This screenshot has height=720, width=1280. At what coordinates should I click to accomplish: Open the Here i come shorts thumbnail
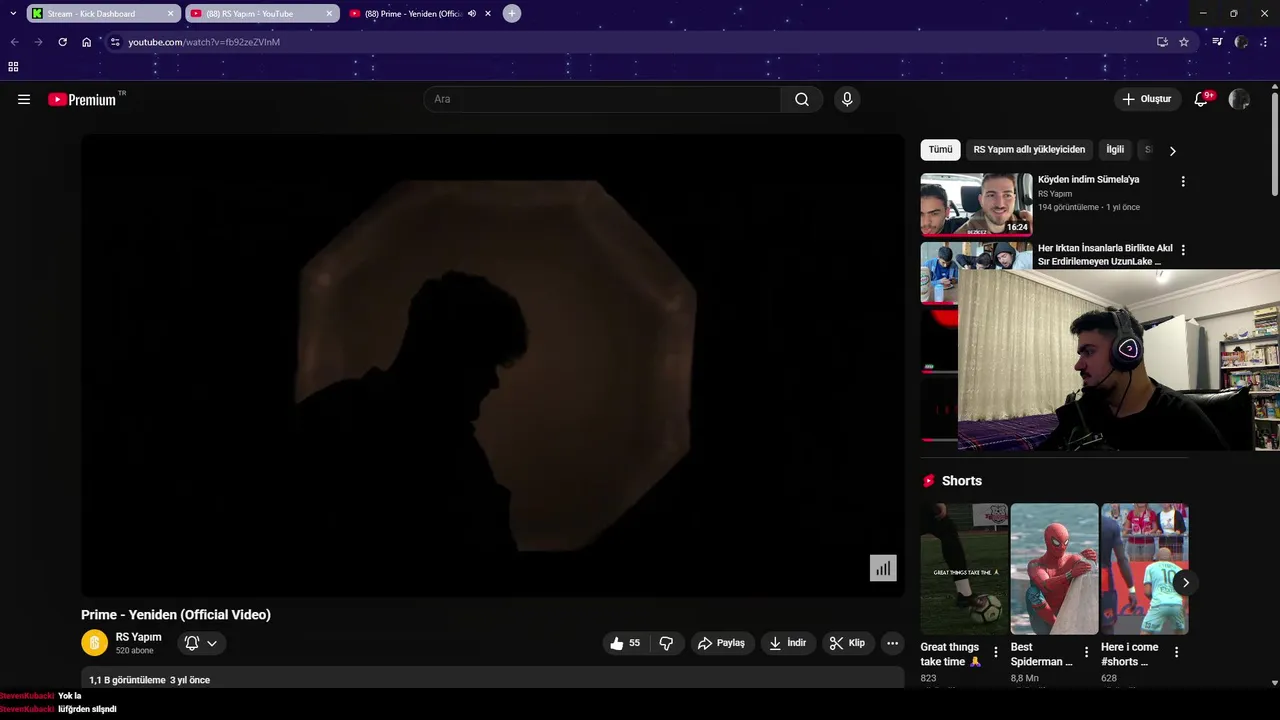point(1144,568)
